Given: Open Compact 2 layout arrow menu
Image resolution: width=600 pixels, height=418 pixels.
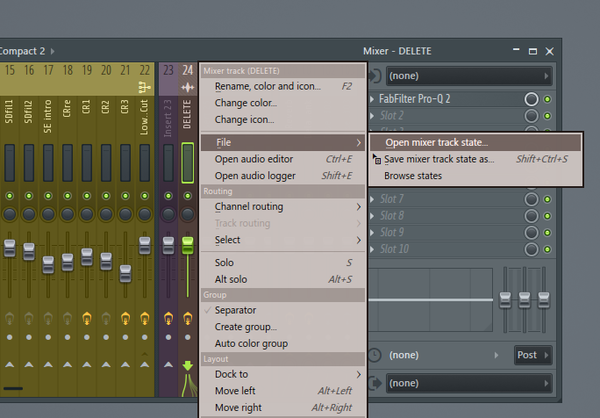Looking at the screenshot, I should click(52, 51).
